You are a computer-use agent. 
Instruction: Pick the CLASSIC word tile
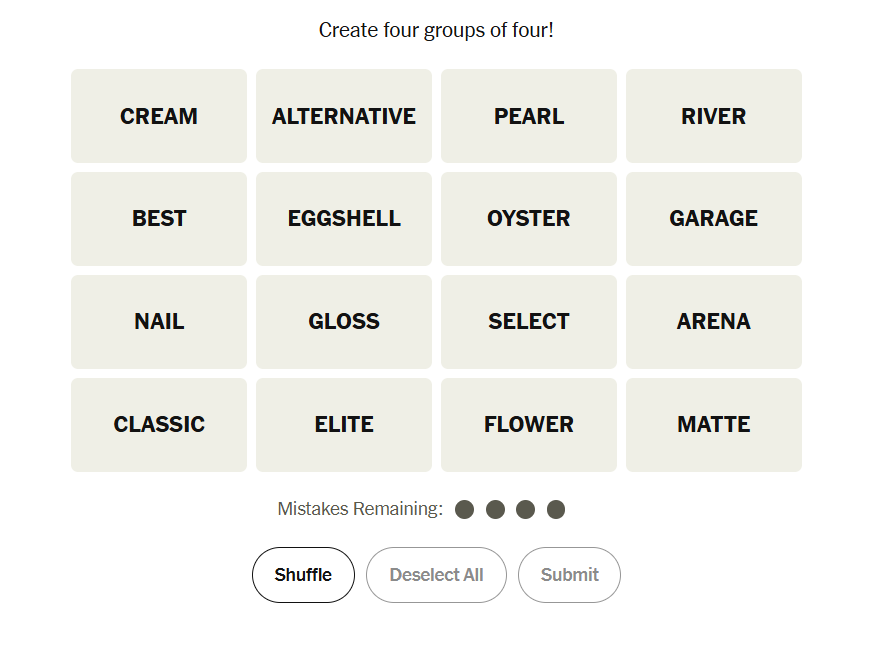pyautogui.click(x=159, y=425)
